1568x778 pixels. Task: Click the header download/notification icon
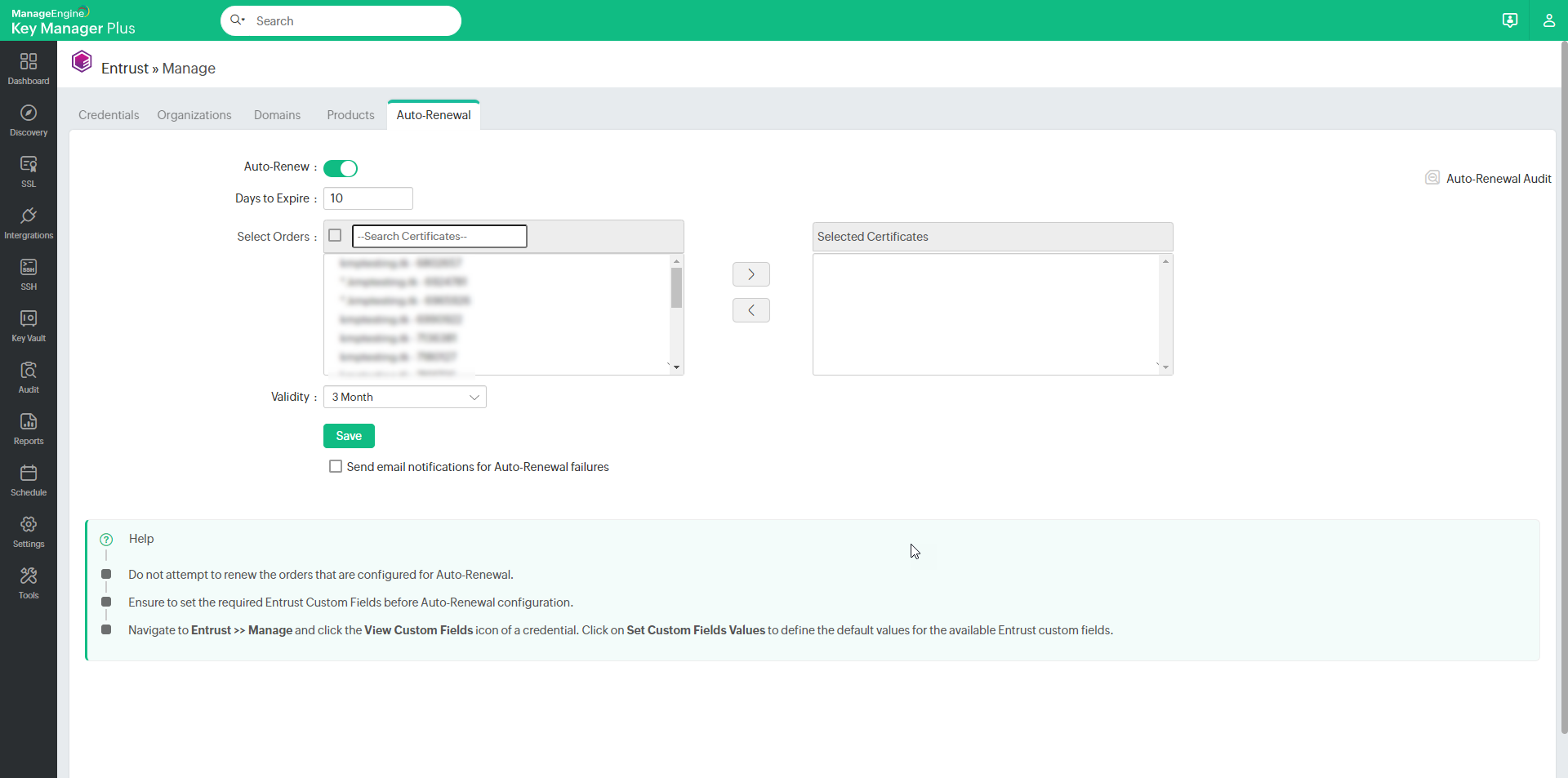coord(1510,20)
